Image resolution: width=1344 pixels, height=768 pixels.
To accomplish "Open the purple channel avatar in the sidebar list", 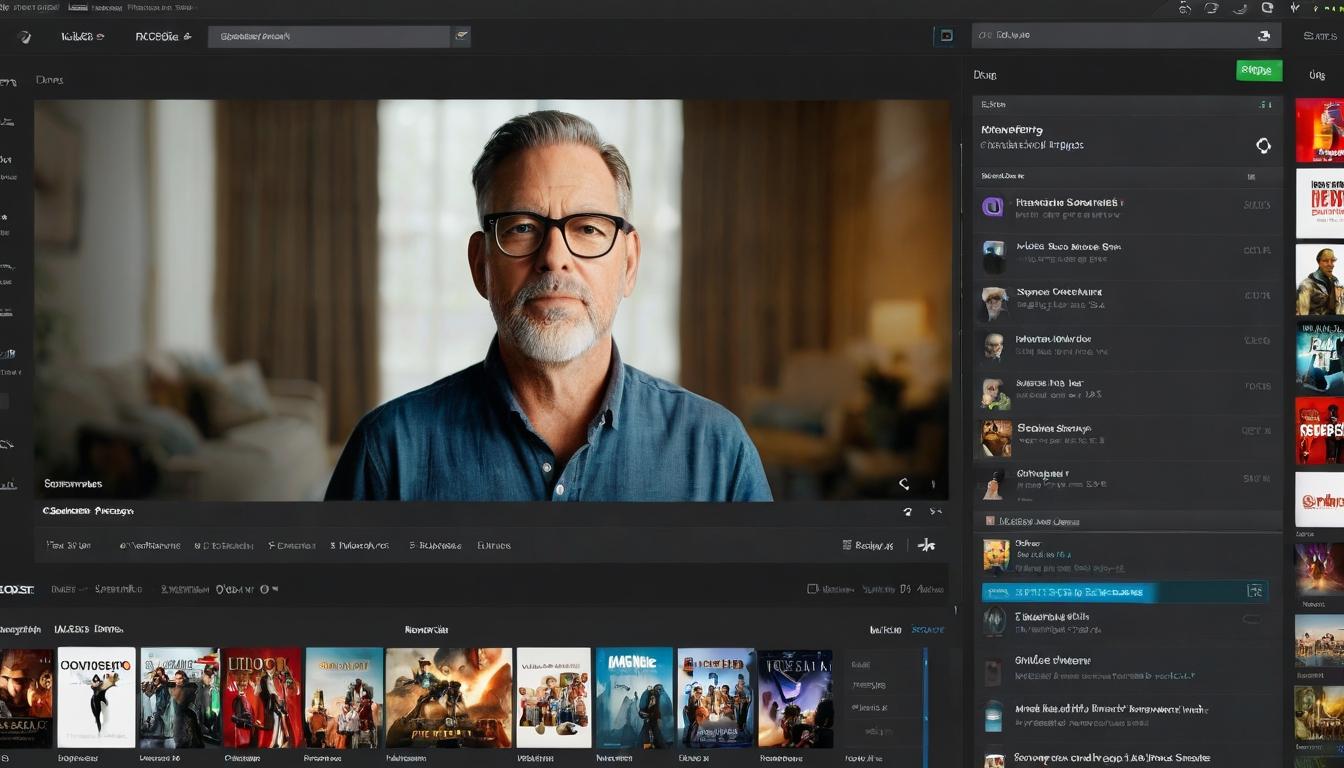I will click(994, 206).
